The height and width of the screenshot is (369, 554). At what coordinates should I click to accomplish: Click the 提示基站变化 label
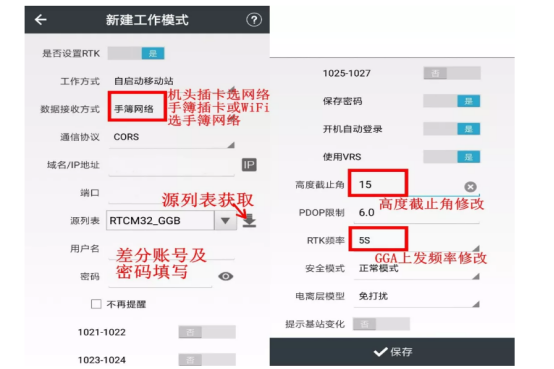click(x=315, y=324)
